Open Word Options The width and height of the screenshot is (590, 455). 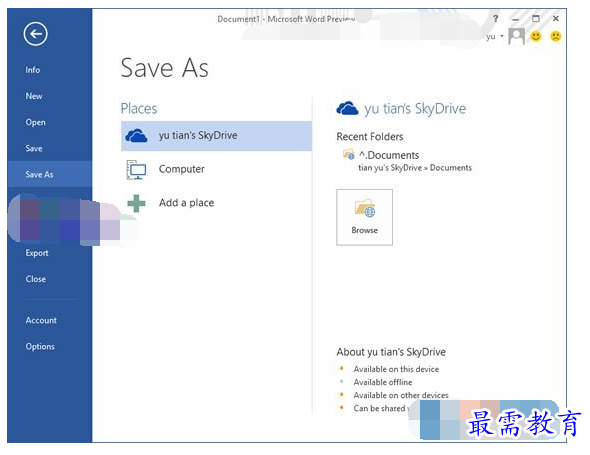(40, 346)
